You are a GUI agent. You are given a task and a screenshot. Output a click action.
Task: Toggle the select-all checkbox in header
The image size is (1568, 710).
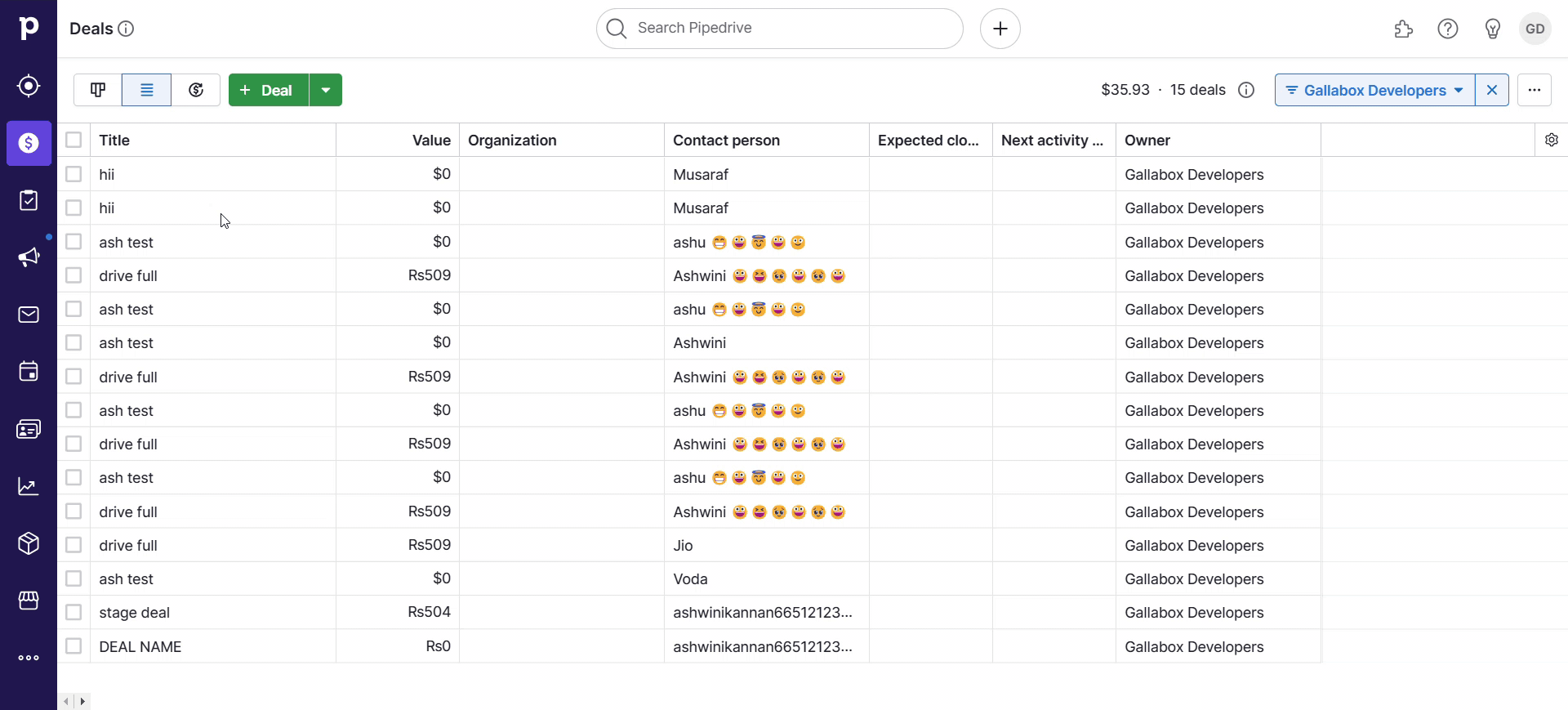point(73,140)
